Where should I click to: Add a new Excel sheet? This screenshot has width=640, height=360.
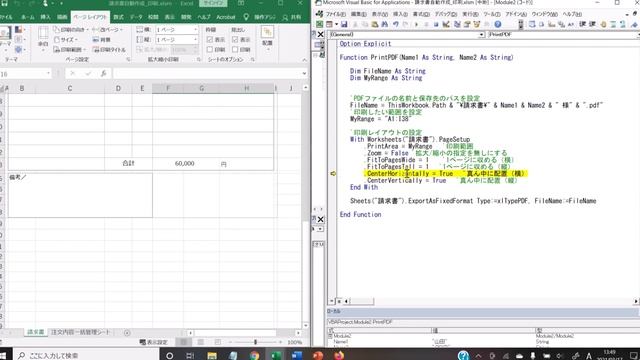click(x=127, y=333)
